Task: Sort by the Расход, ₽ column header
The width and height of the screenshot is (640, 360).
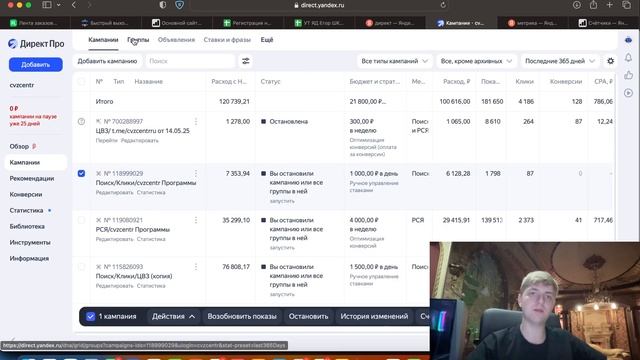Action: point(457,82)
